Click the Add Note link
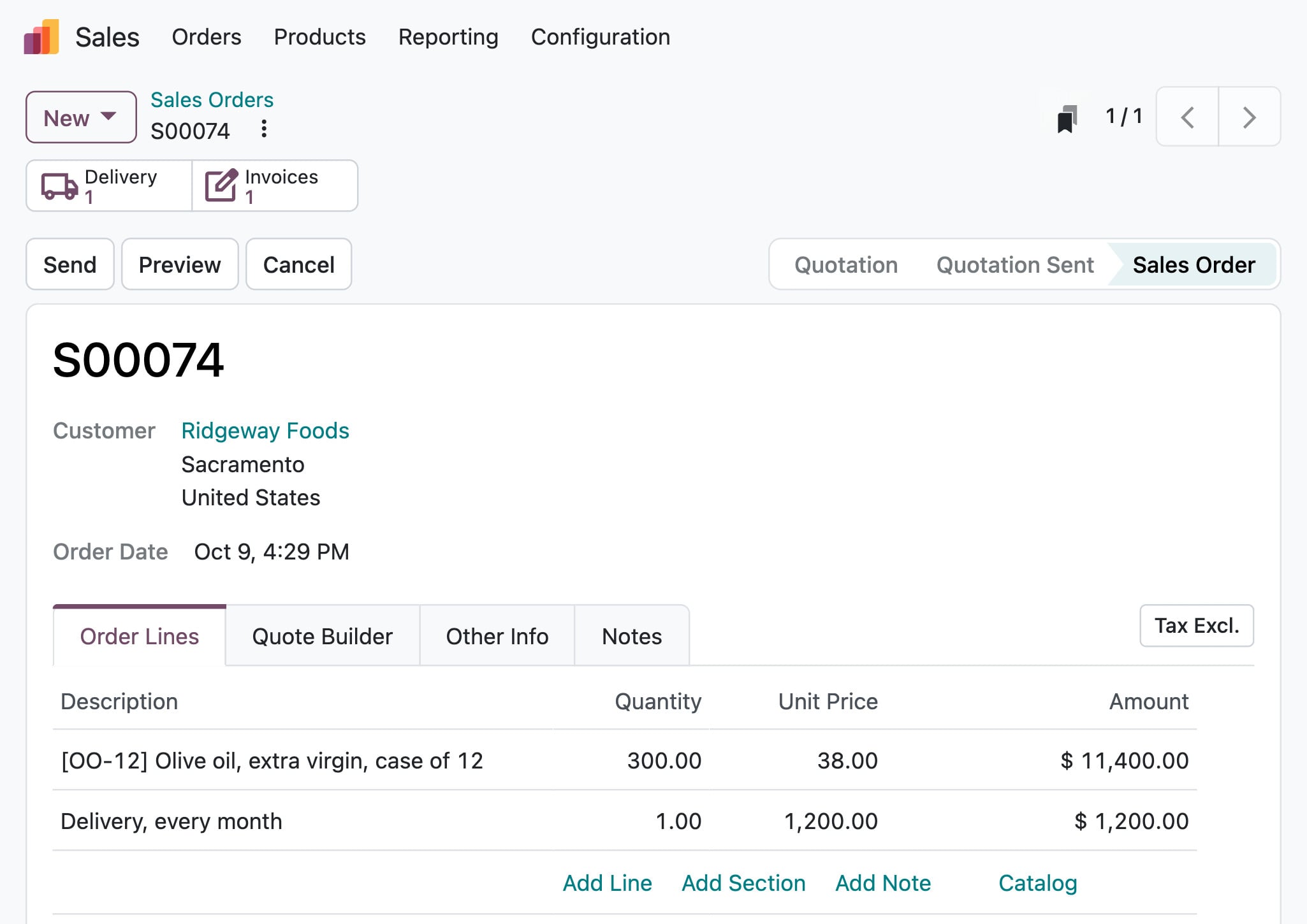The image size is (1307, 924). click(x=883, y=883)
